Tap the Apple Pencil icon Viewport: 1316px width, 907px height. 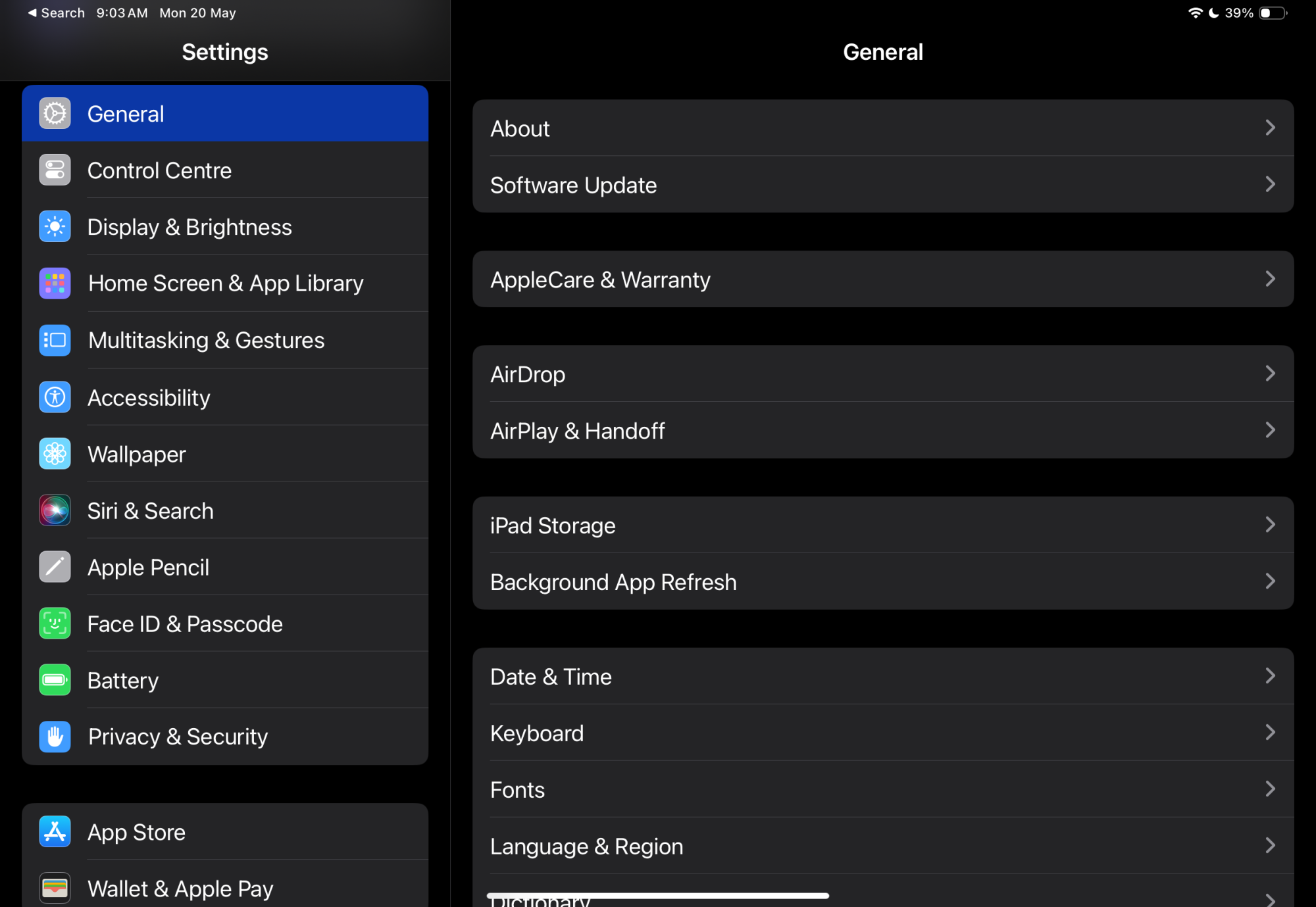(x=55, y=567)
